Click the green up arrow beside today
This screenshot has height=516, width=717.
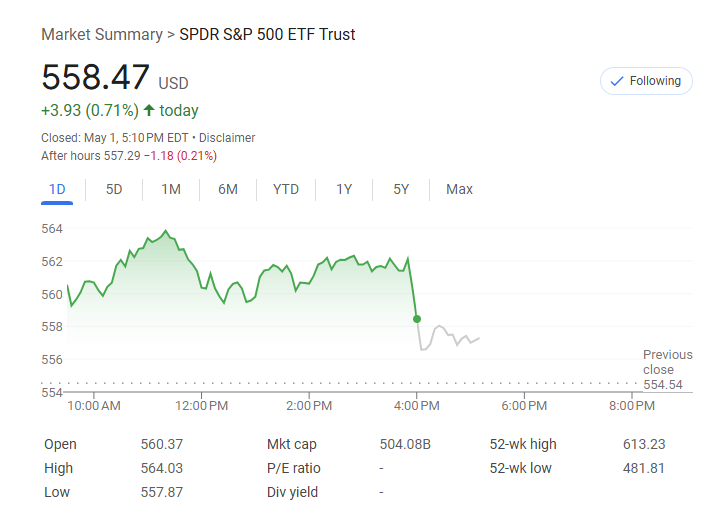[x=149, y=110]
